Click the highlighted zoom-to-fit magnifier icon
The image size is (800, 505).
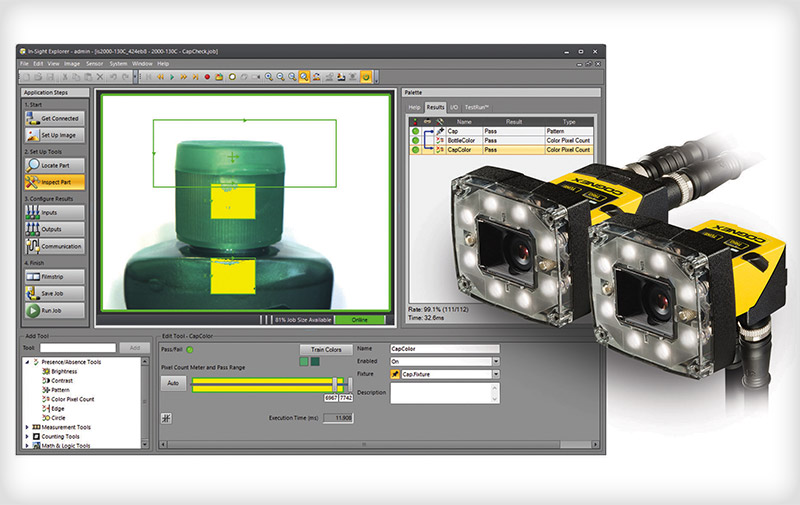click(x=304, y=77)
